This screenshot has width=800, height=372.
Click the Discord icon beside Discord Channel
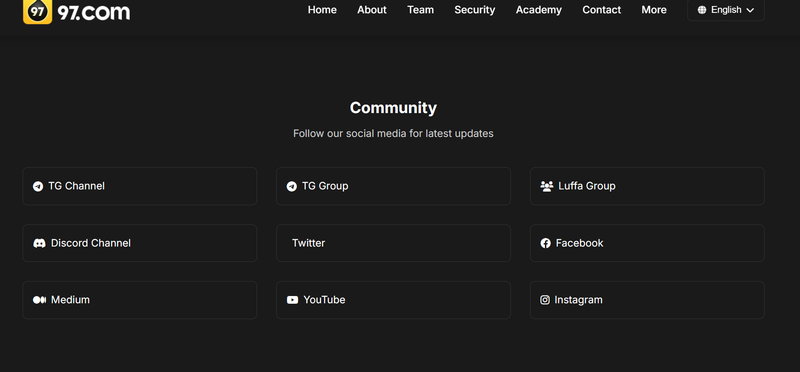(39, 243)
